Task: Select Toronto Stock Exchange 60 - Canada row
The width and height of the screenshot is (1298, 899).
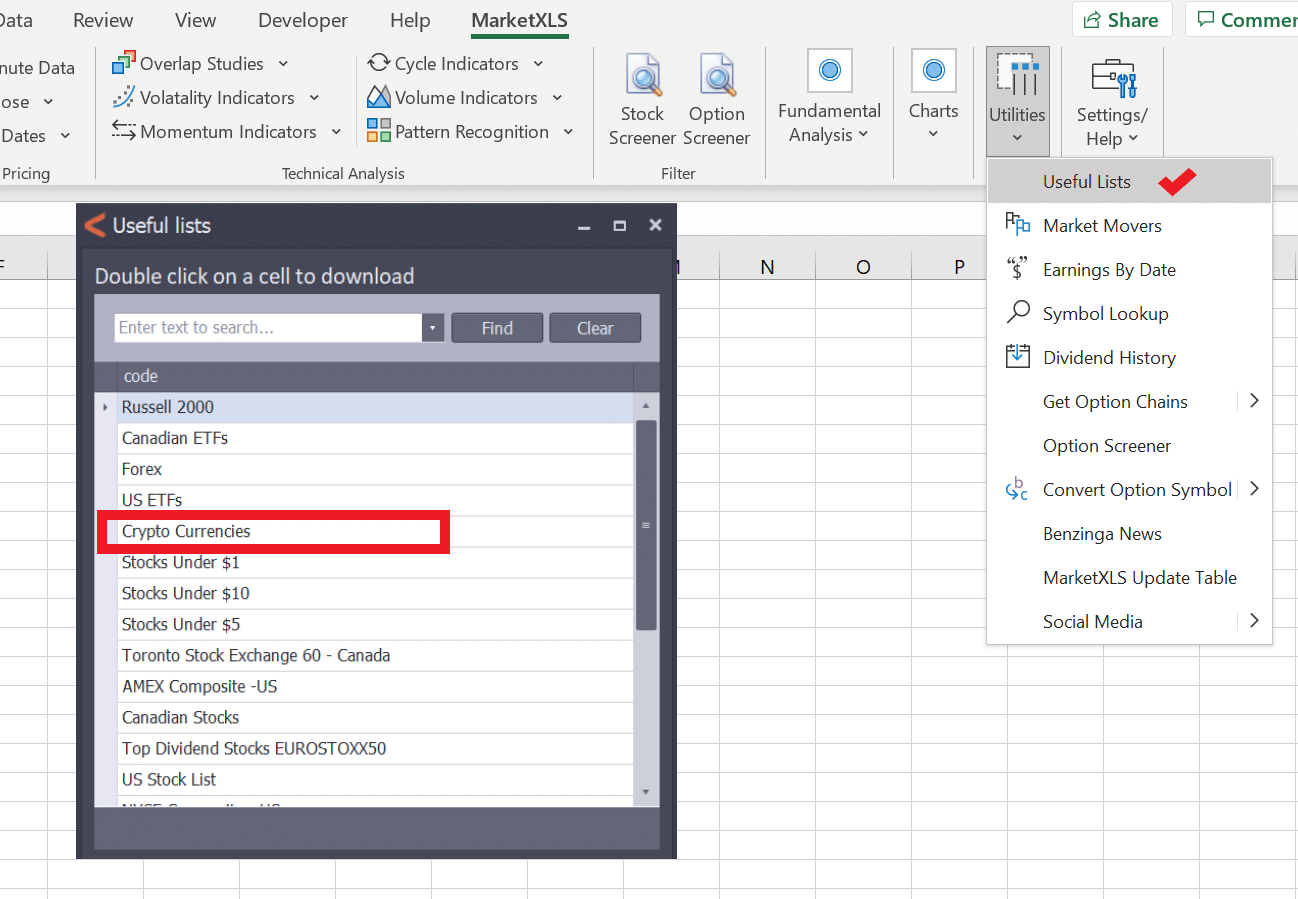Action: point(375,656)
